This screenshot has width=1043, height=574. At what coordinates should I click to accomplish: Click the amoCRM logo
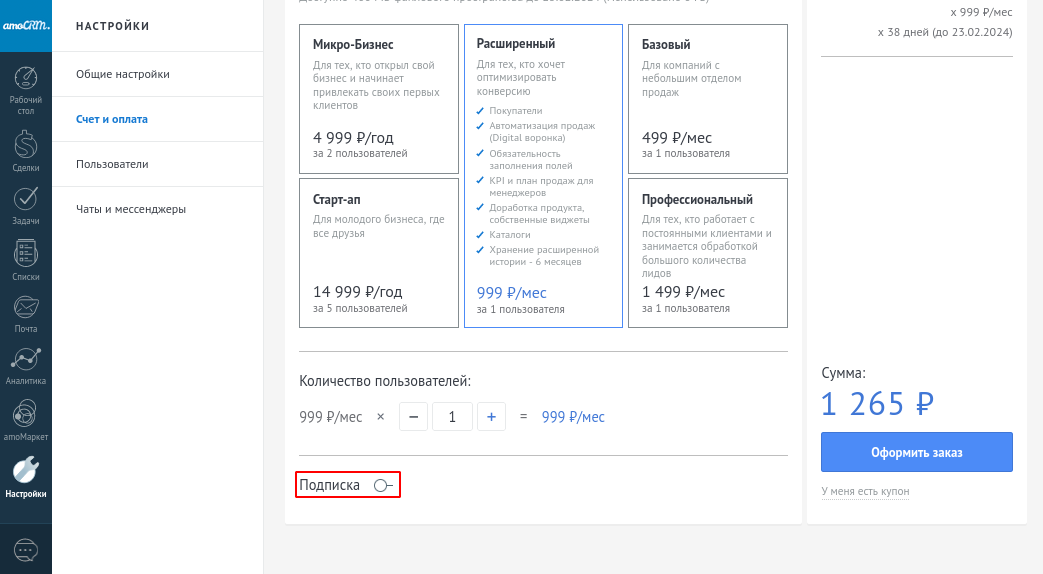click(x=26, y=25)
